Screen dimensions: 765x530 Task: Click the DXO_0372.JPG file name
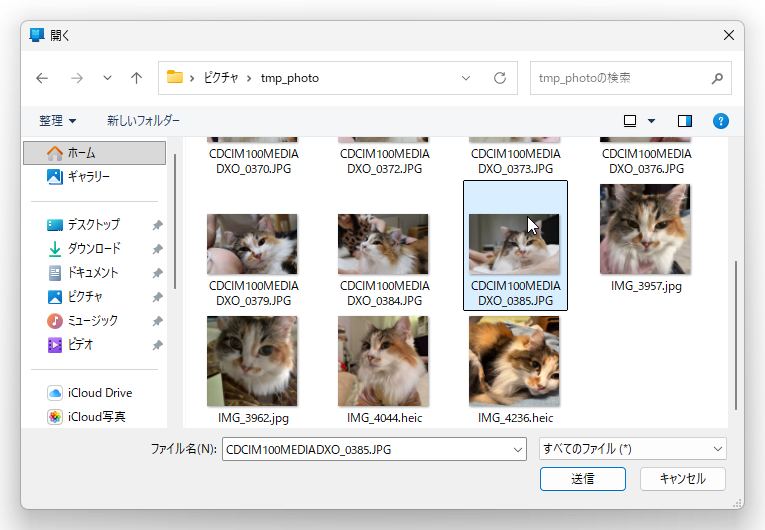point(384,161)
